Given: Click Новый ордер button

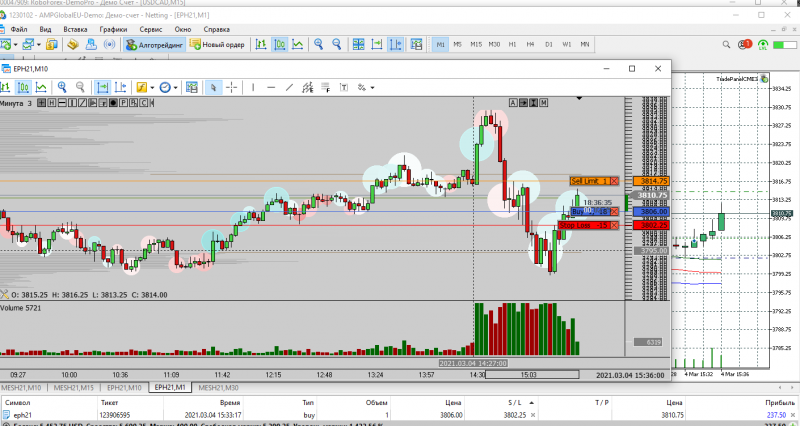Looking at the screenshot, I should (x=217, y=45).
